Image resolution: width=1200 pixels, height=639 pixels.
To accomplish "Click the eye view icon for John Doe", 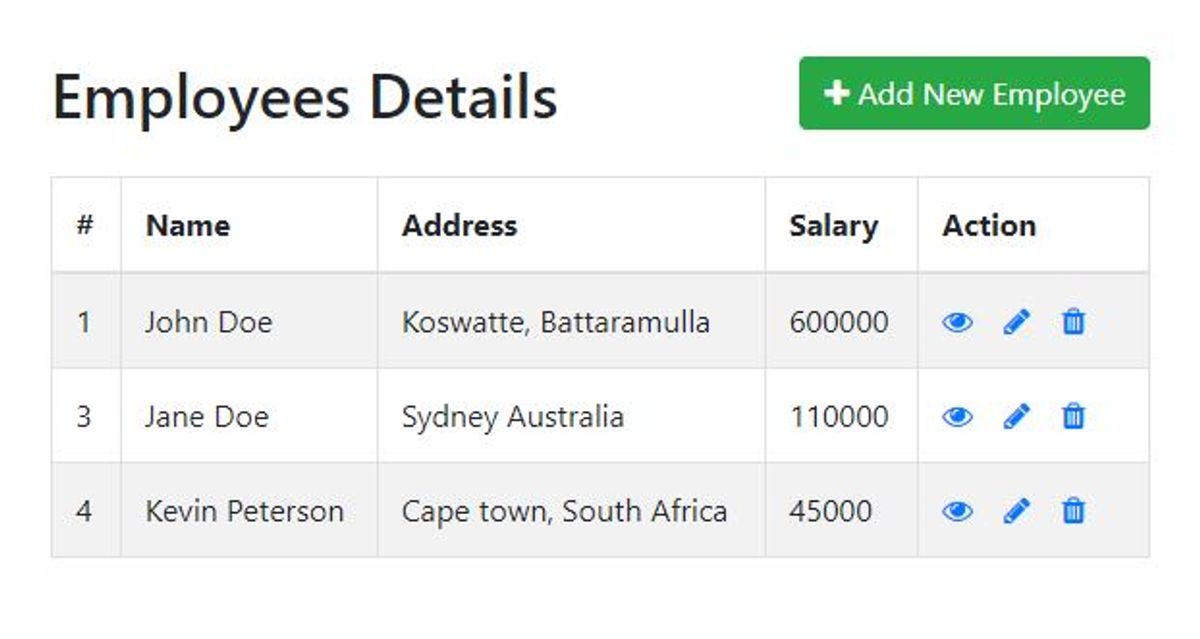I will click(x=957, y=322).
